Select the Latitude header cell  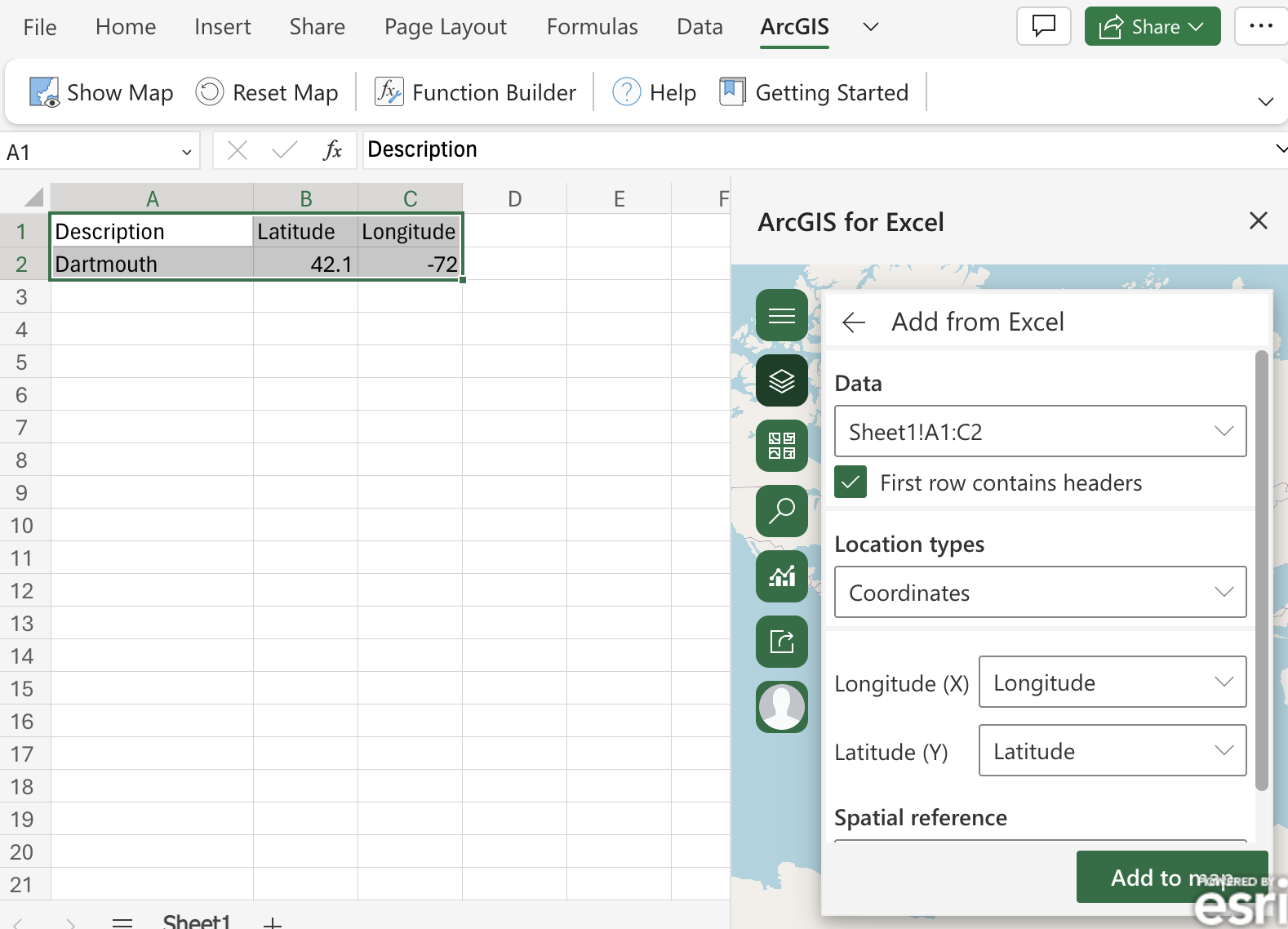click(305, 231)
